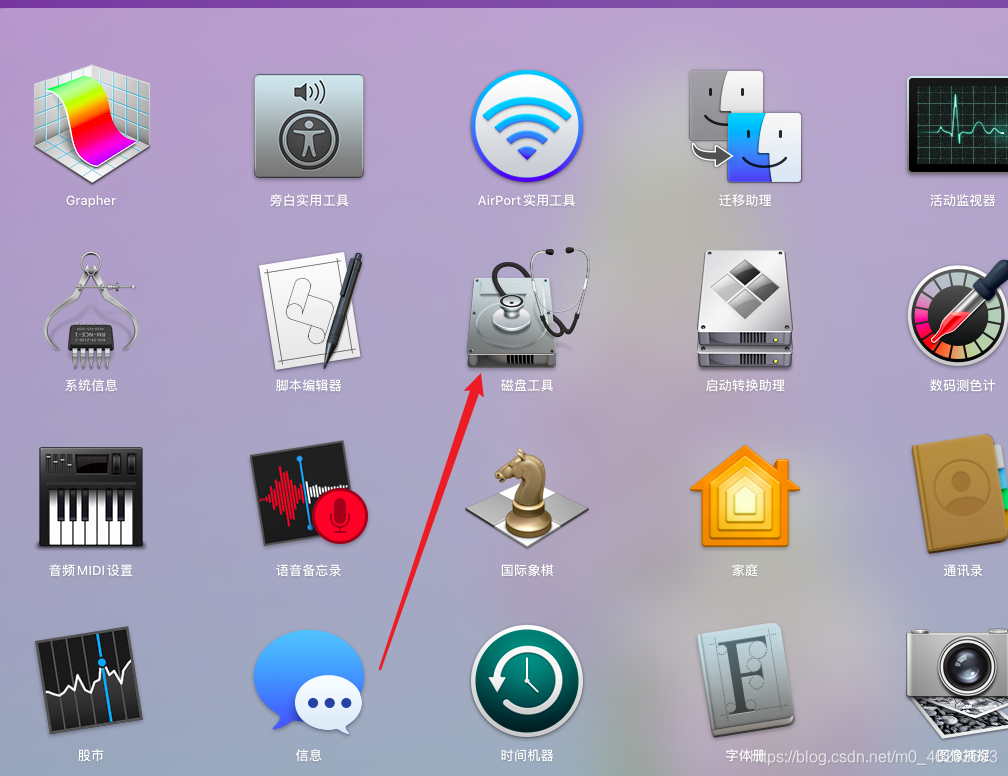This screenshot has width=1008, height=776.
Task: Launch 信息 Messages bubble icon
Action: click(309, 681)
